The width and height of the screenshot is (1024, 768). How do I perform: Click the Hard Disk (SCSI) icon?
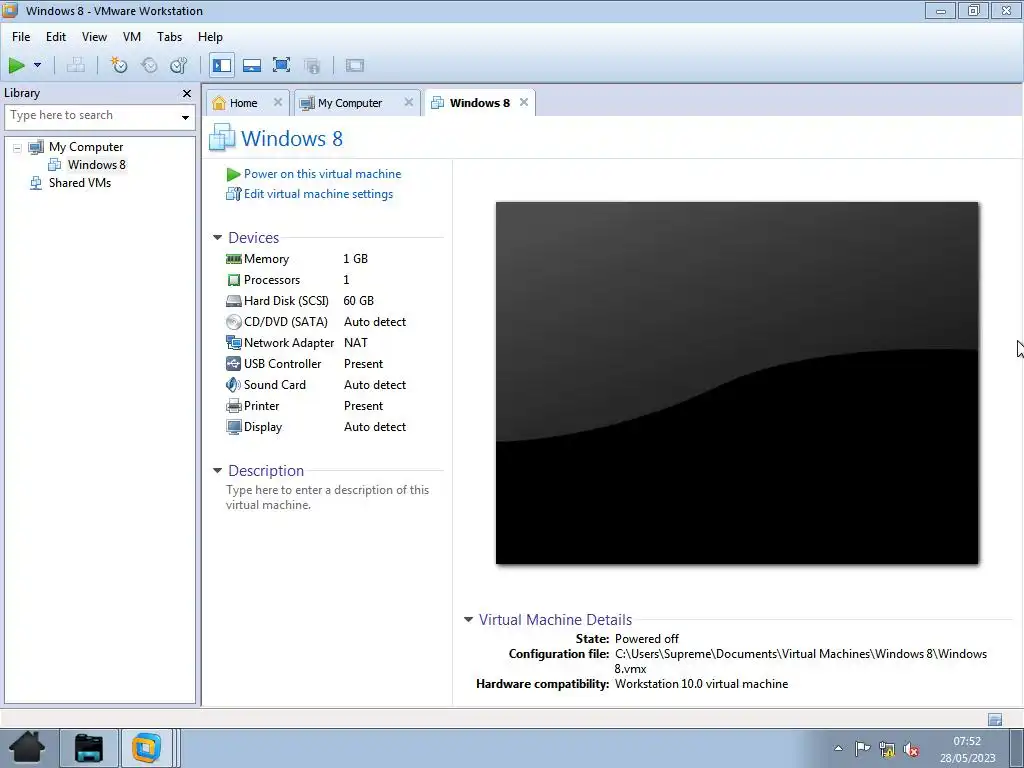(233, 301)
